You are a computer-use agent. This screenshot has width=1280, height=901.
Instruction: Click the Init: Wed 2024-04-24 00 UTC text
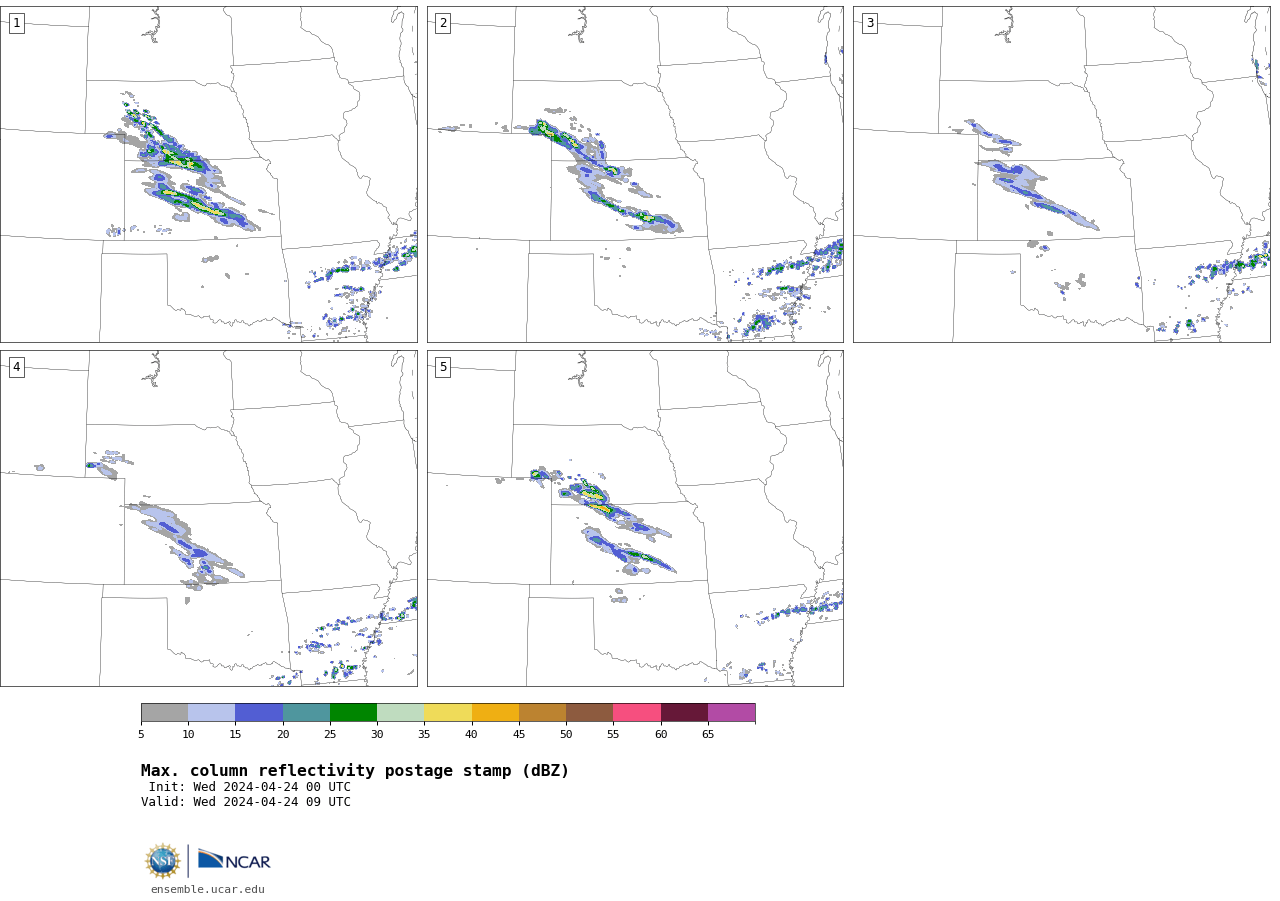250,787
